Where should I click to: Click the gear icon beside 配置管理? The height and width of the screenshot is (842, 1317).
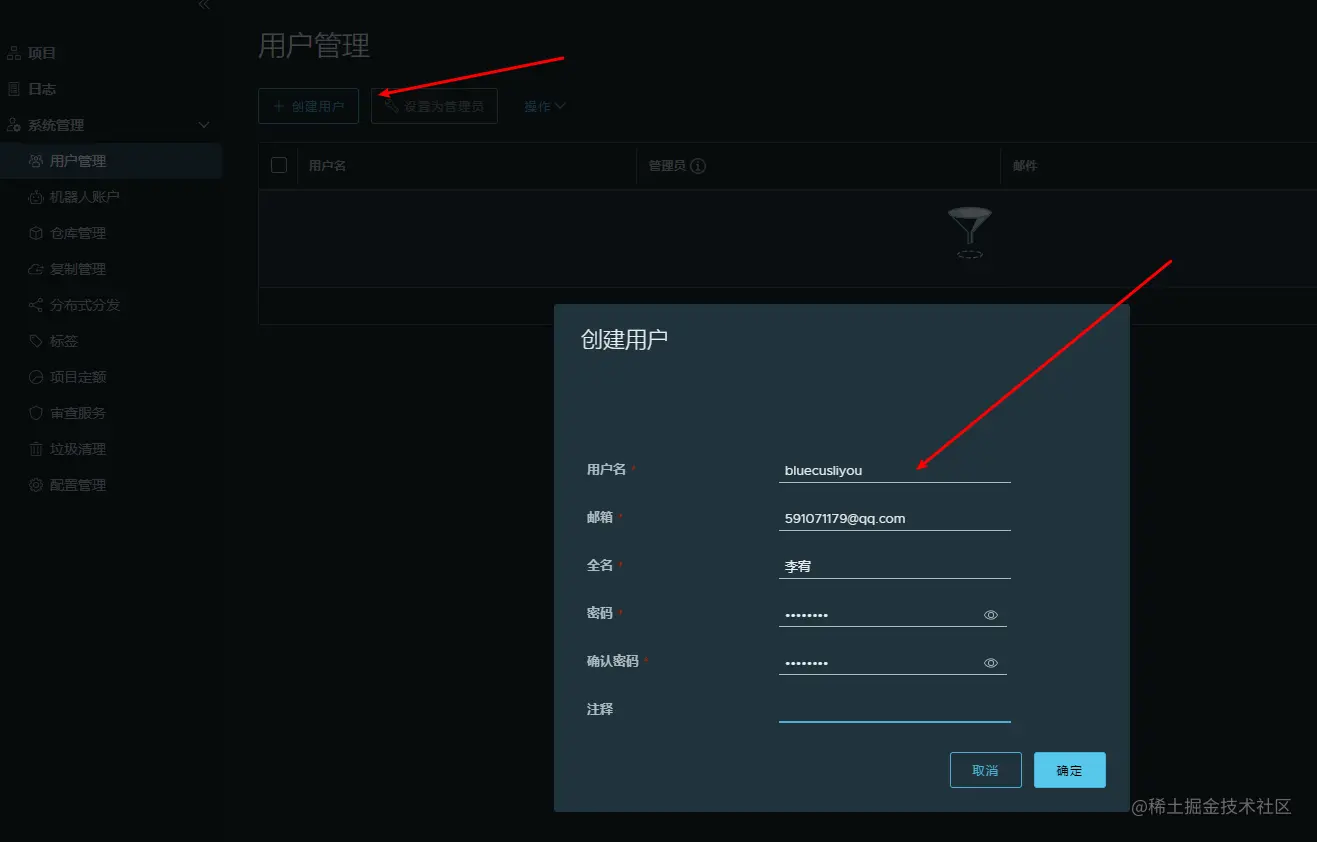tap(36, 485)
